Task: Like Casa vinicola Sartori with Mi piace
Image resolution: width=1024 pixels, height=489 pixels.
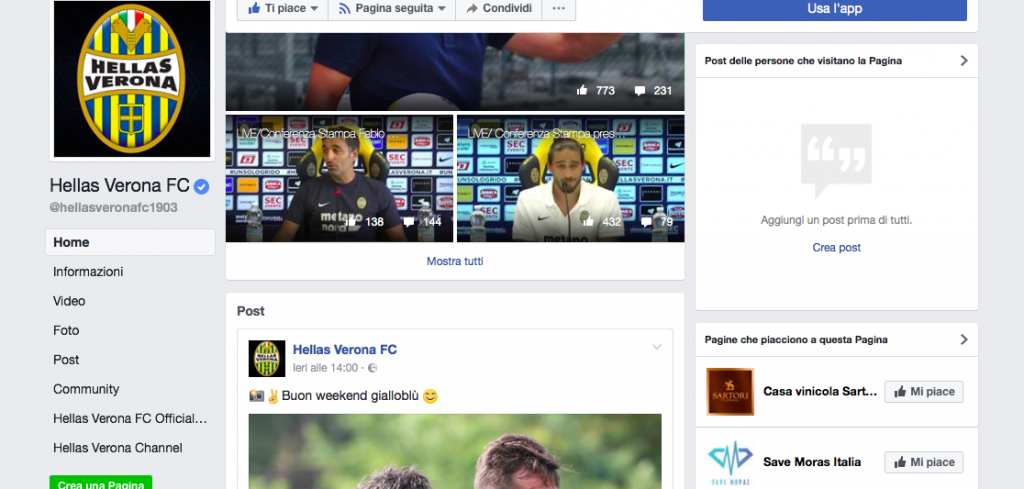Action: 924,392
